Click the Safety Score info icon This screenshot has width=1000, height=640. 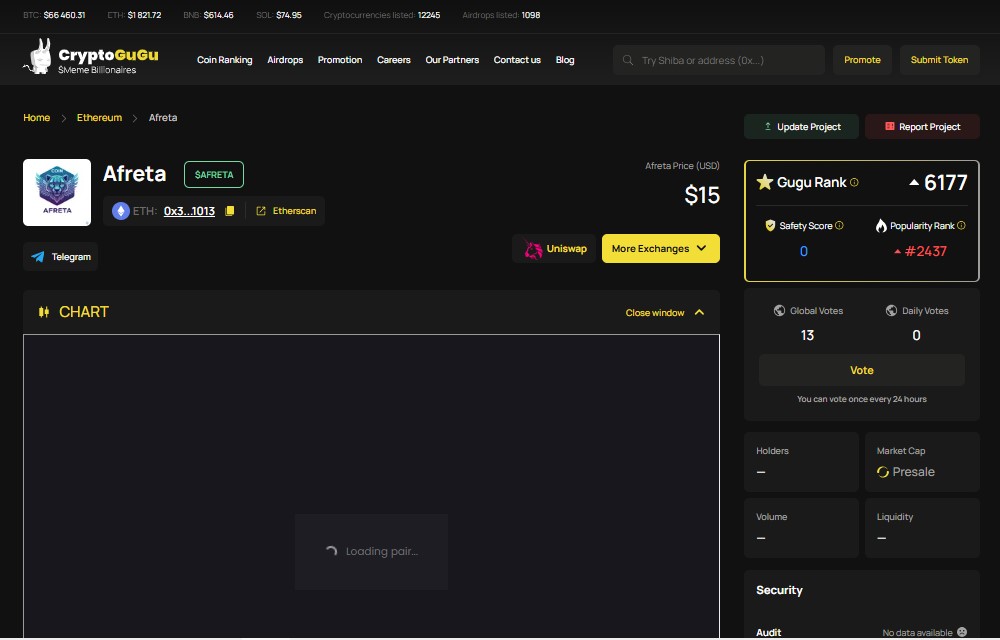point(839,226)
